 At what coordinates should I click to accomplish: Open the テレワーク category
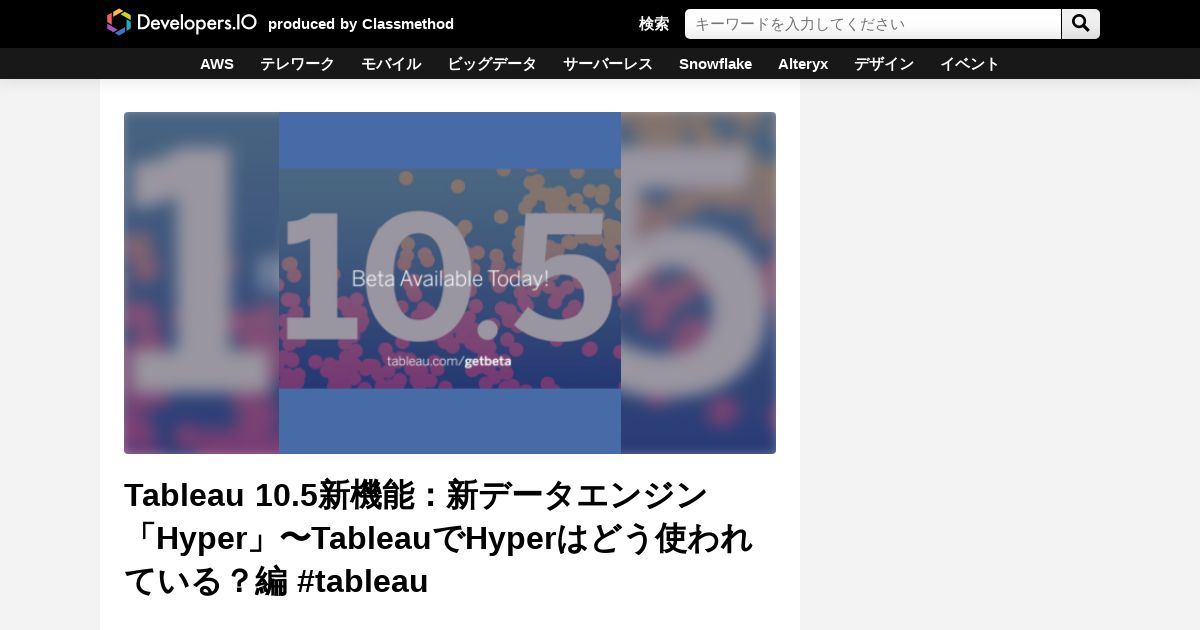(297, 64)
